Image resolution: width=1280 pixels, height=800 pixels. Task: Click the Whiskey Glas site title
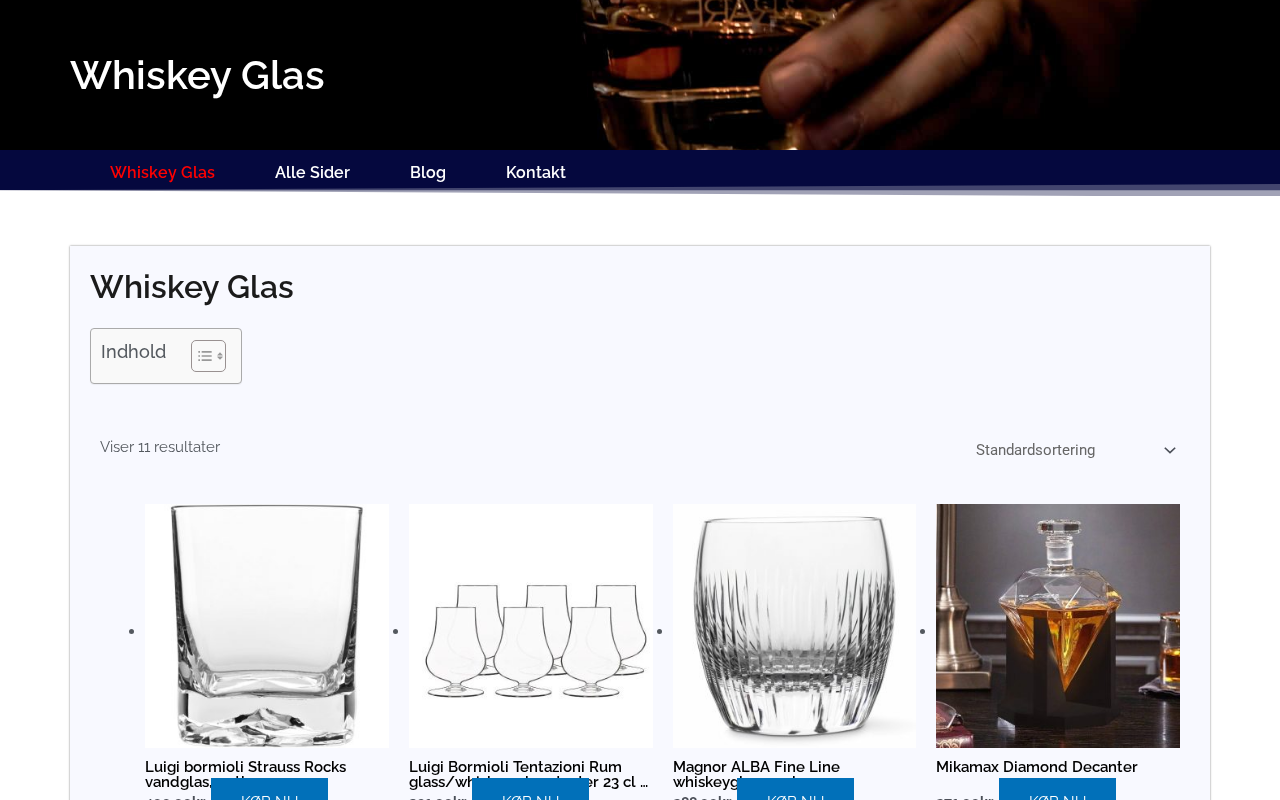tap(197, 75)
